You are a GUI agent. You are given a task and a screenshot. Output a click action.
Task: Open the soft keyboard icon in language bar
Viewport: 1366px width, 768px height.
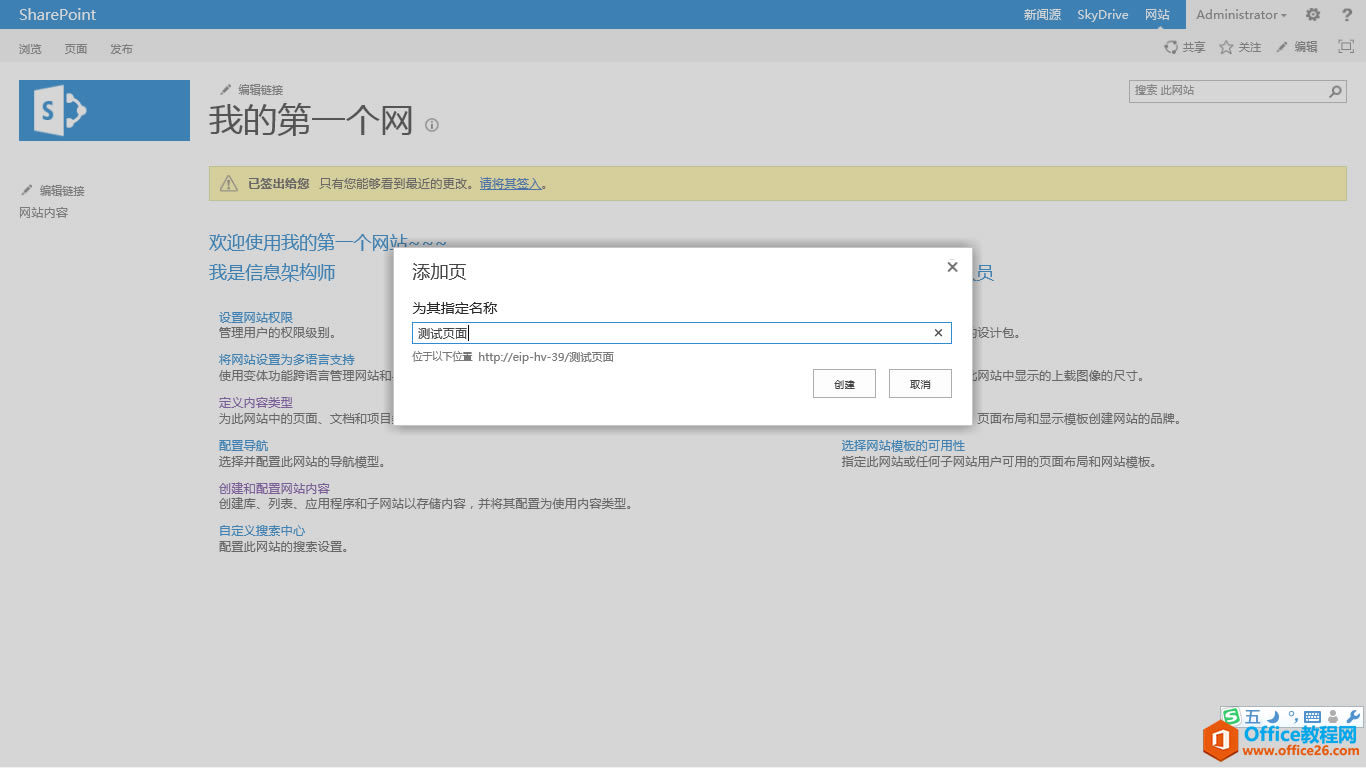pyautogui.click(x=1312, y=716)
